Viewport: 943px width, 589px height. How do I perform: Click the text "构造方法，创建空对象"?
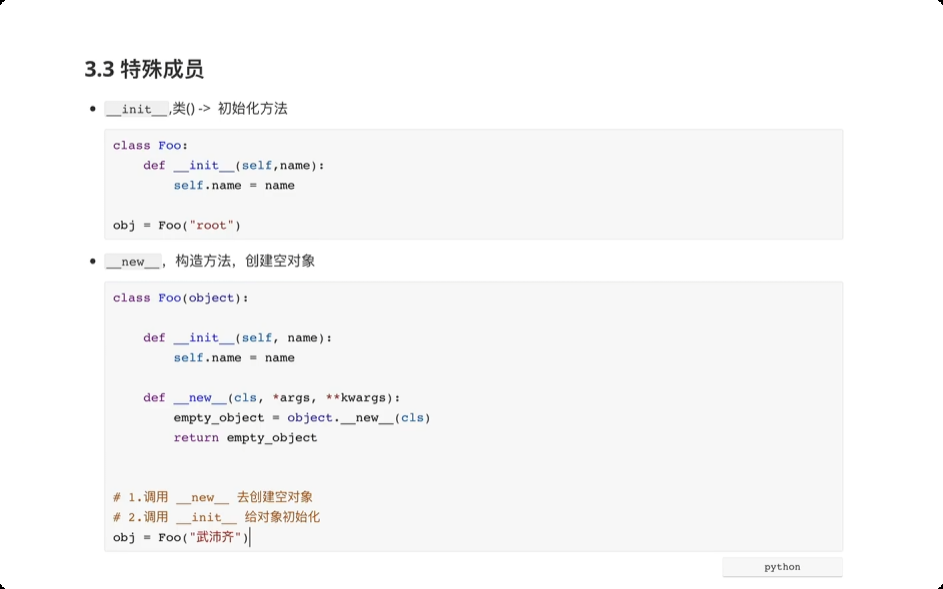pyautogui.click(x=245, y=261)
